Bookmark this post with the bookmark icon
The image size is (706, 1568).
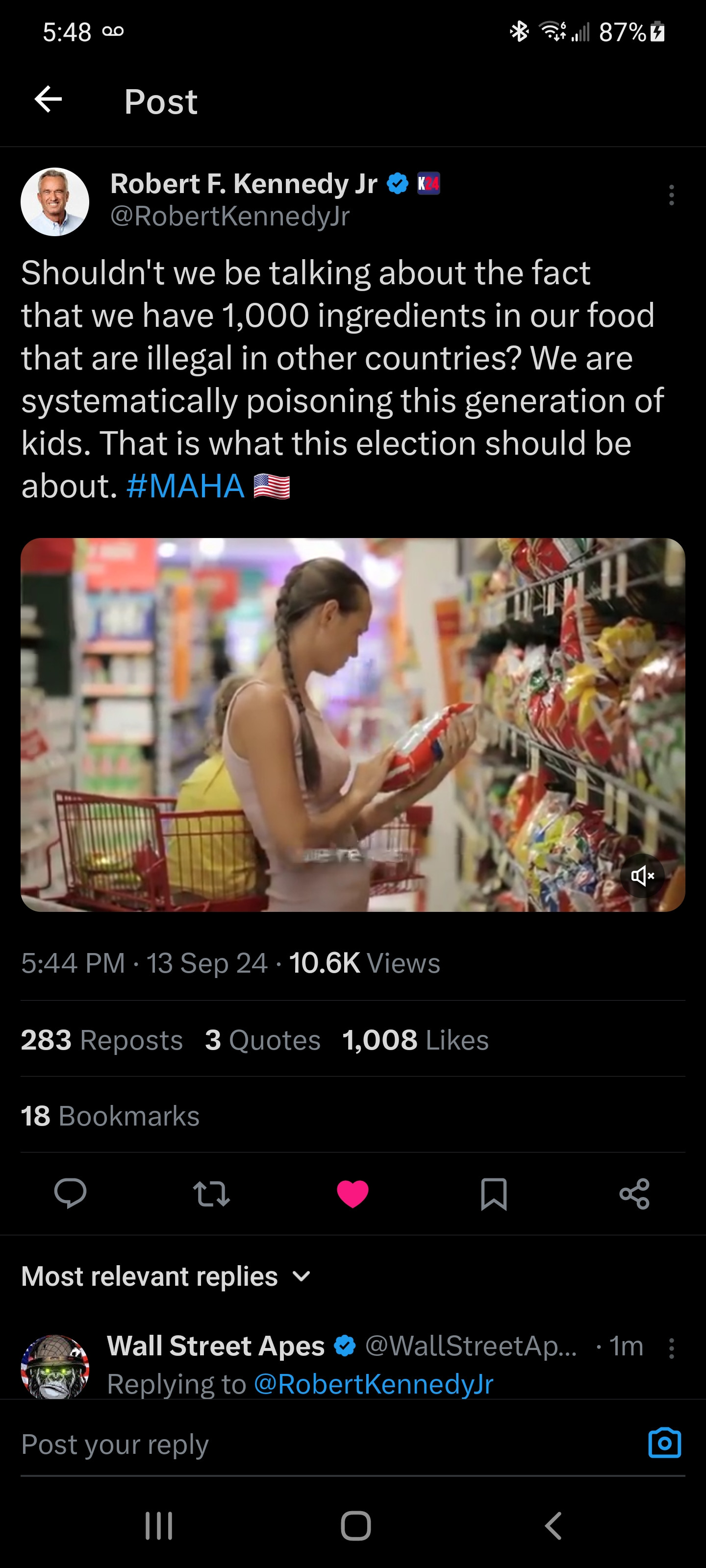coord(493,1193)
